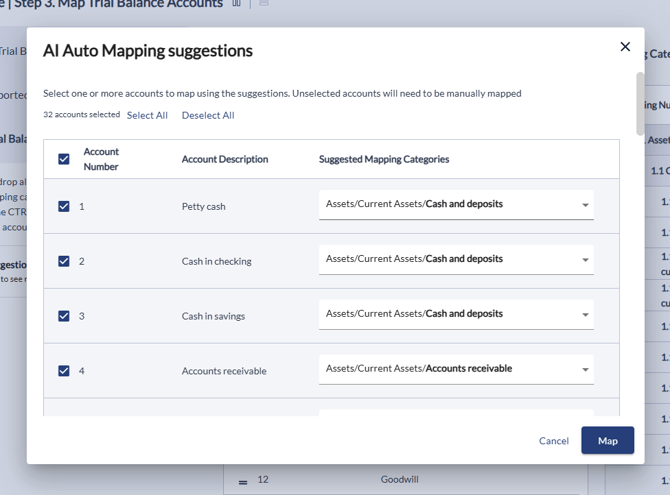Close the AI Auto Mapping suggestions dialog
This screenshot has height=495, width=670.
(625, 47)
